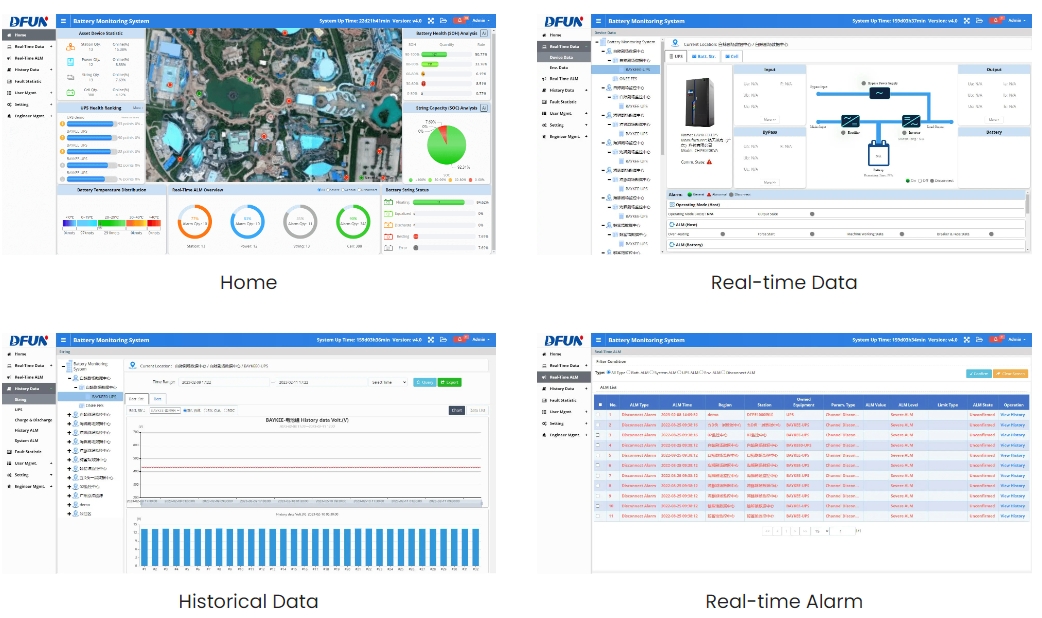The width and height of the screenshot is (1042, 618).
Task: Click the Rectifier icon in UPS diagram
Action: (x=850, y=119)
